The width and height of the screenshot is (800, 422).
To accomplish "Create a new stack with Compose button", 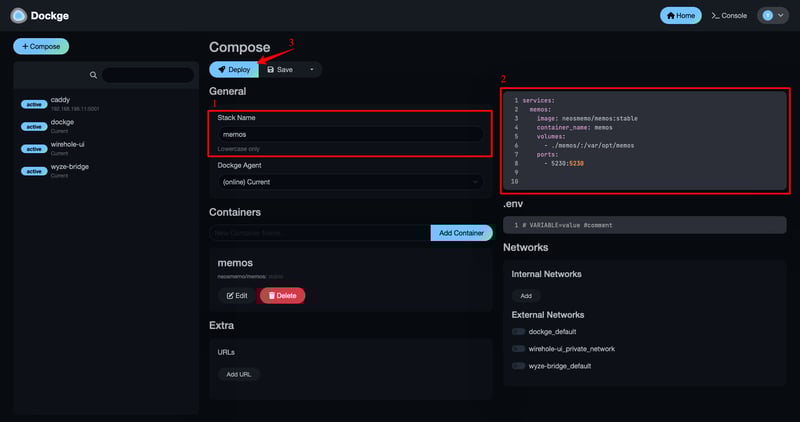I will point(41,46).
